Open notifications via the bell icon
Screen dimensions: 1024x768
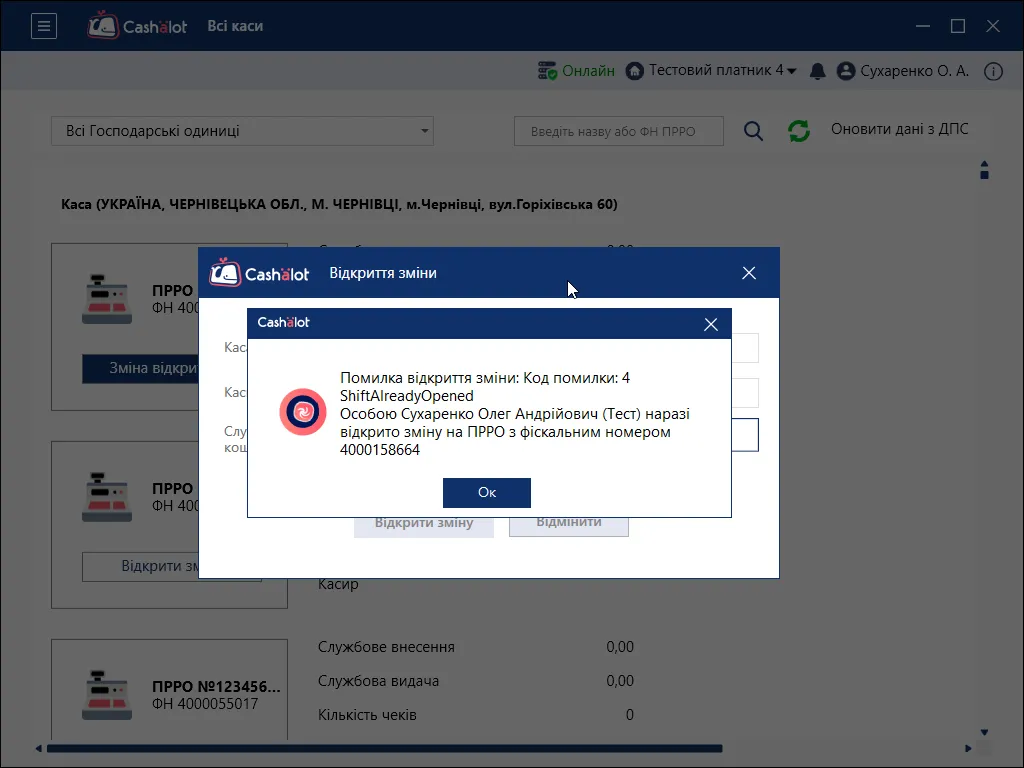[x=818, y=71]
